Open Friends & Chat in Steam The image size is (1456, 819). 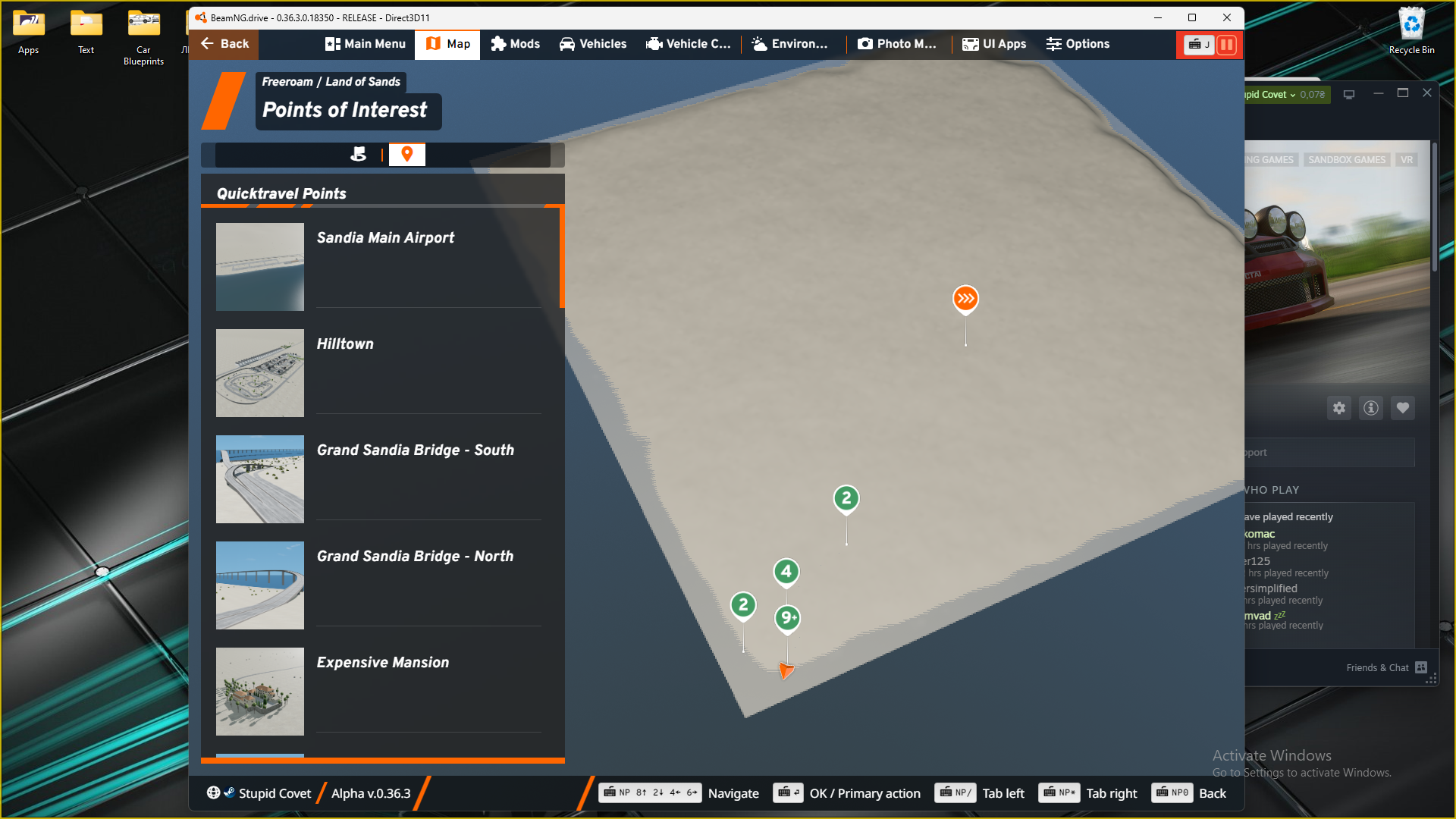pos(1387,668)
